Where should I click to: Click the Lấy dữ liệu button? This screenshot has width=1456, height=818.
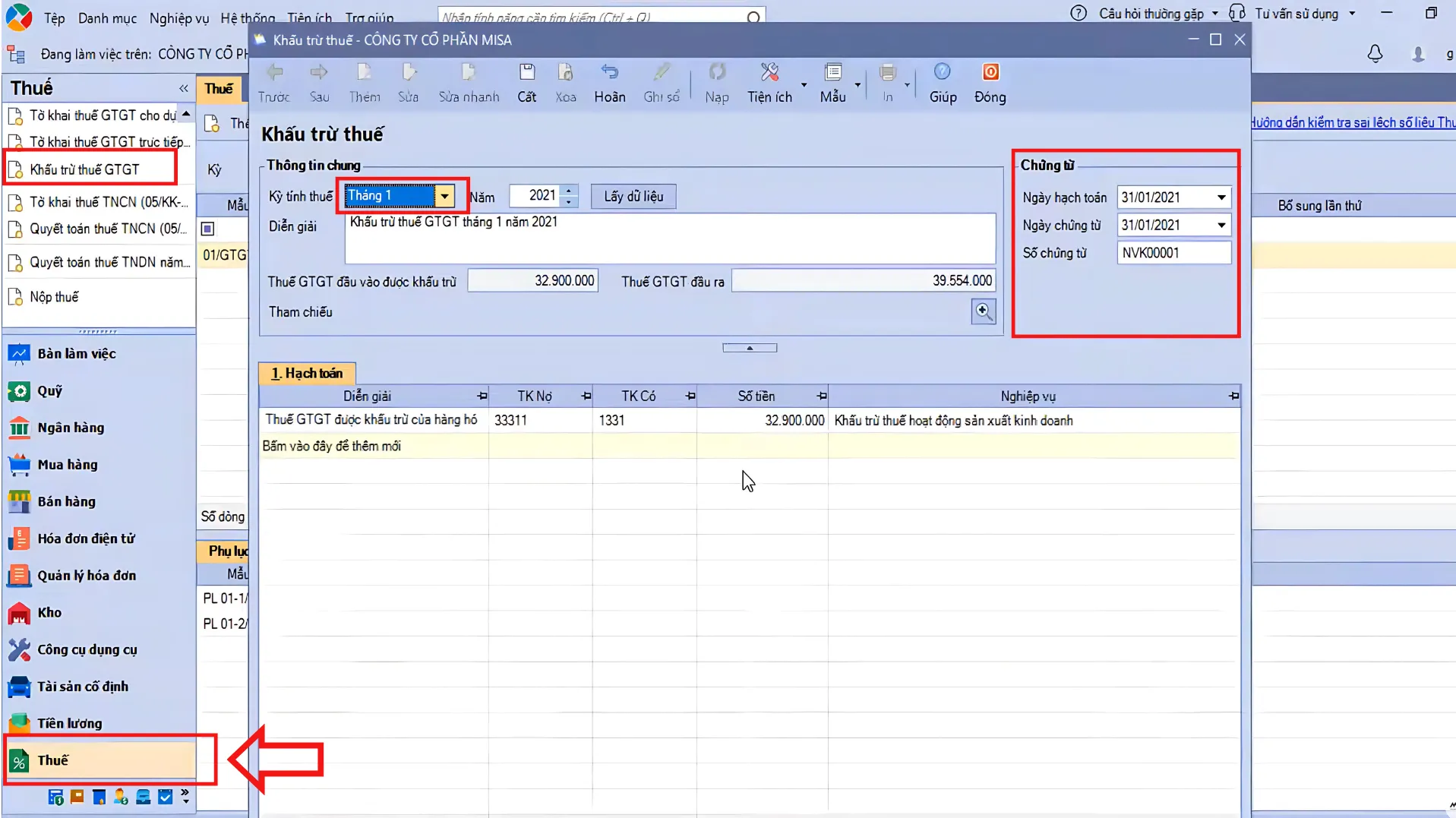(633, 196)
